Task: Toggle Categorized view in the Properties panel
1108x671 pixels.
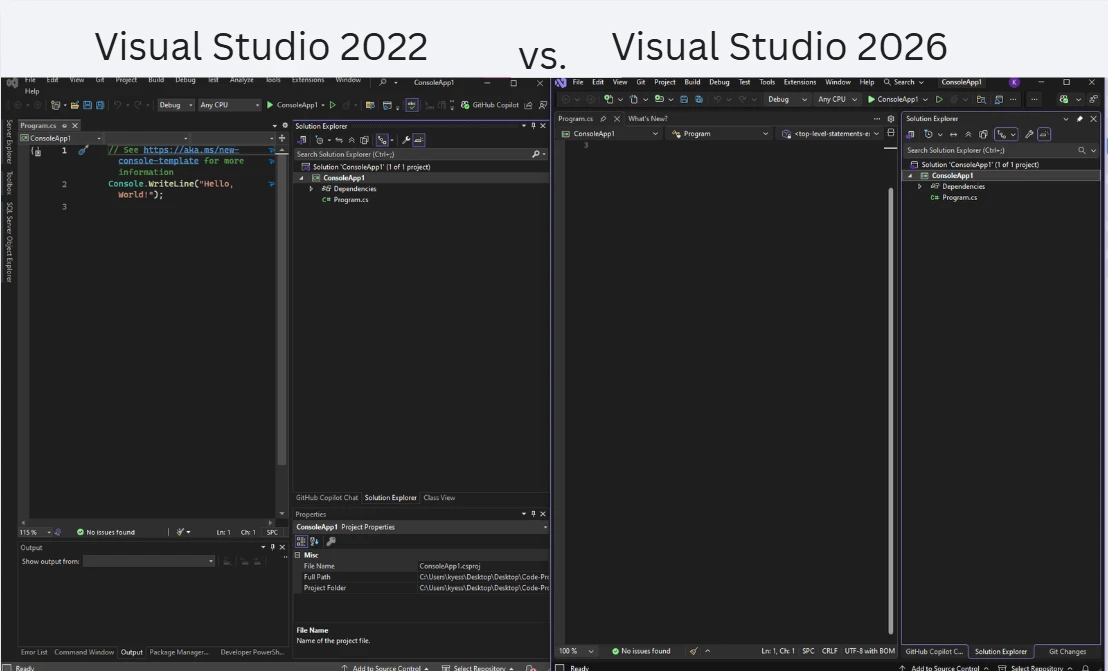Action: pyautogui.click(x=301, y=541)
